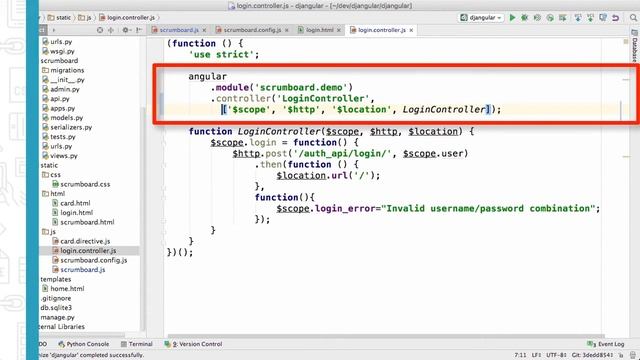Open card.html in the project tree
The image size is (640, 360).
[x=71, y=203]
